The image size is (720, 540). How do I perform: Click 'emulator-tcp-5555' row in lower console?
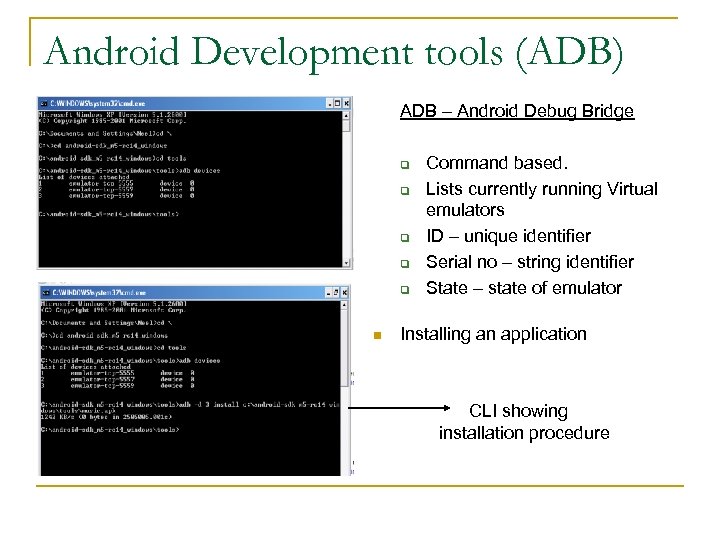[x=118, y=373]
